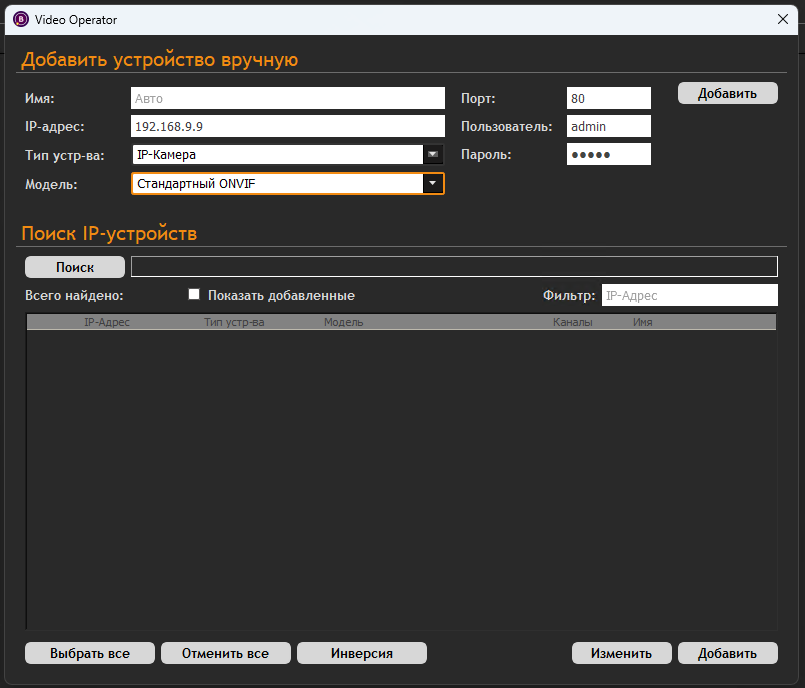The height and width of the screenshot is (688, 805).
Task: Click the Каналы column header
Action: tap(572, 323)
